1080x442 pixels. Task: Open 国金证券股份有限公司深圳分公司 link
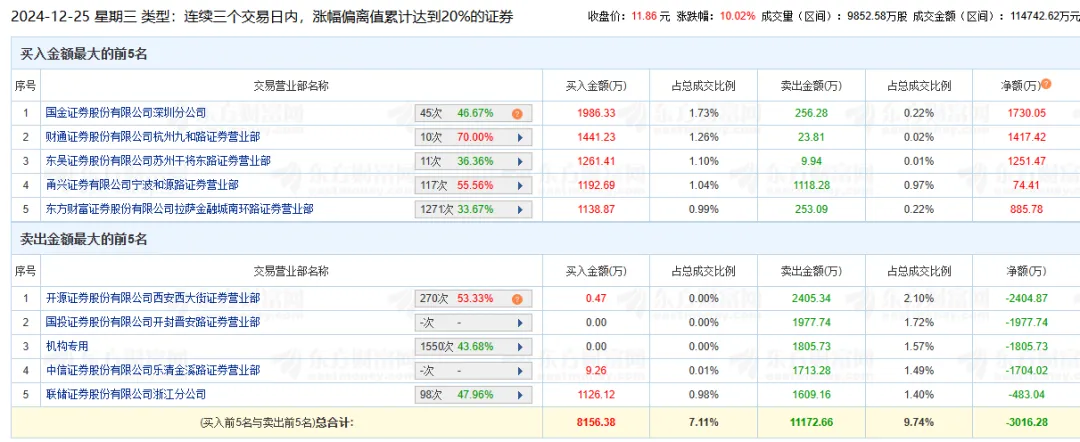[125, 112]
